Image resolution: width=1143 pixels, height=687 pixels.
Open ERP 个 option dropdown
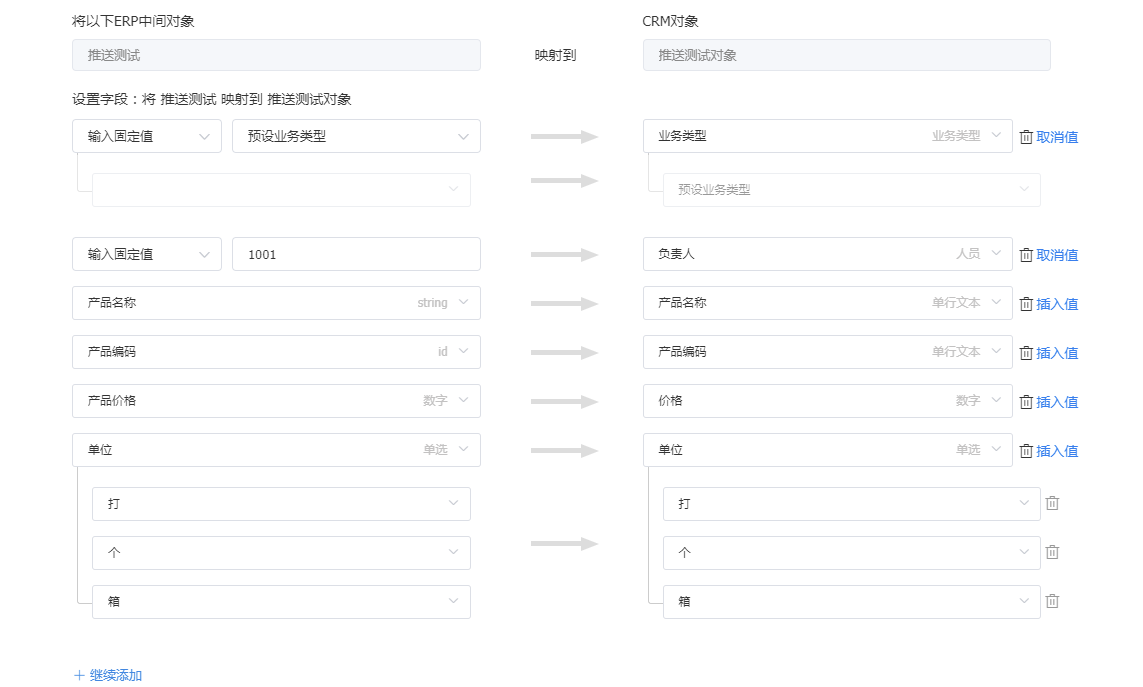(281, 553)
